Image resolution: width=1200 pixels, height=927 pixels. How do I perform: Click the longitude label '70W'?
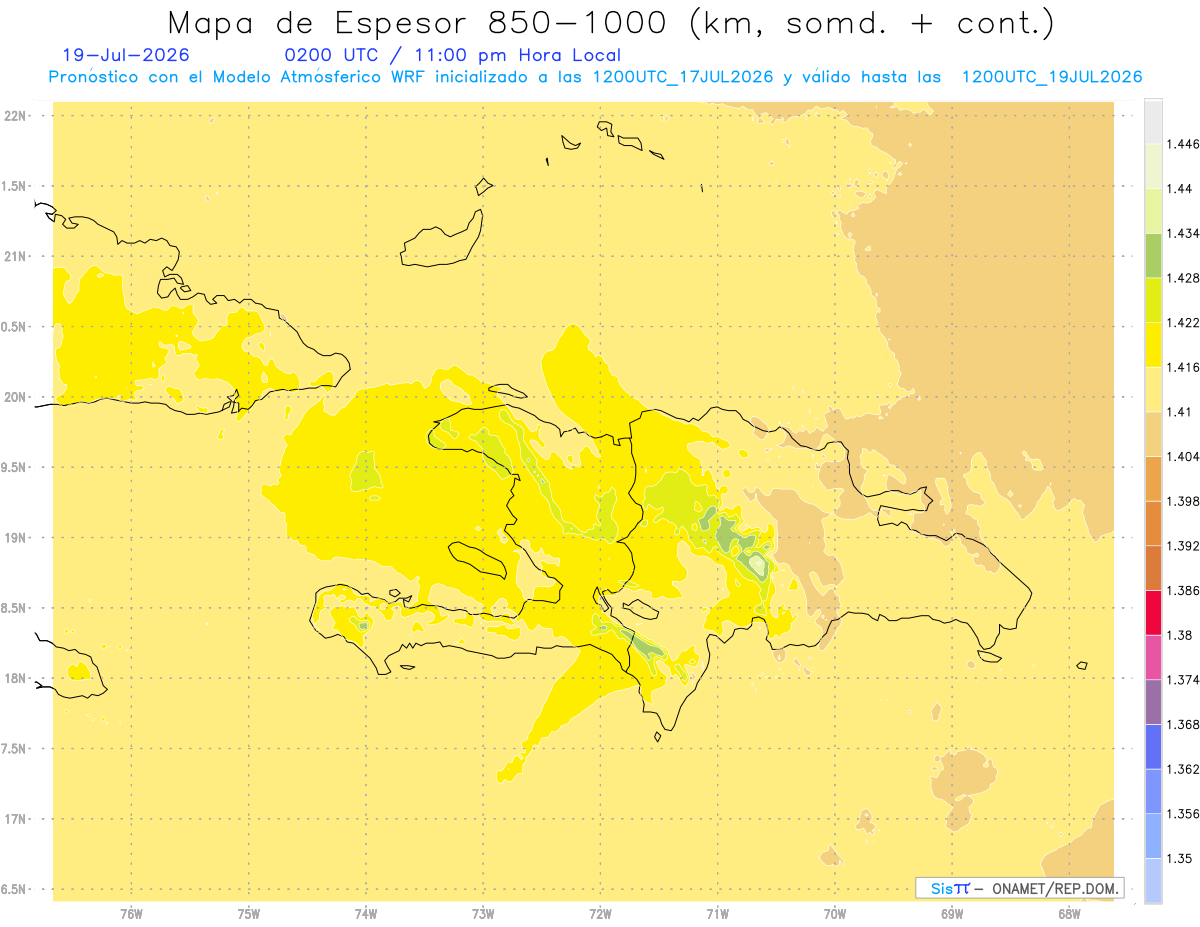pos(835,913)
